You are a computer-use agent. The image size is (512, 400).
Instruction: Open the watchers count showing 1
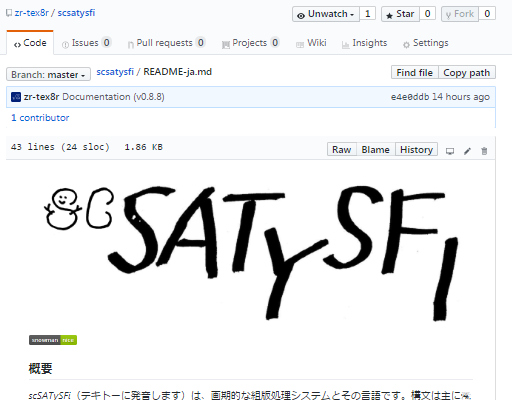(x=368, y=14)
